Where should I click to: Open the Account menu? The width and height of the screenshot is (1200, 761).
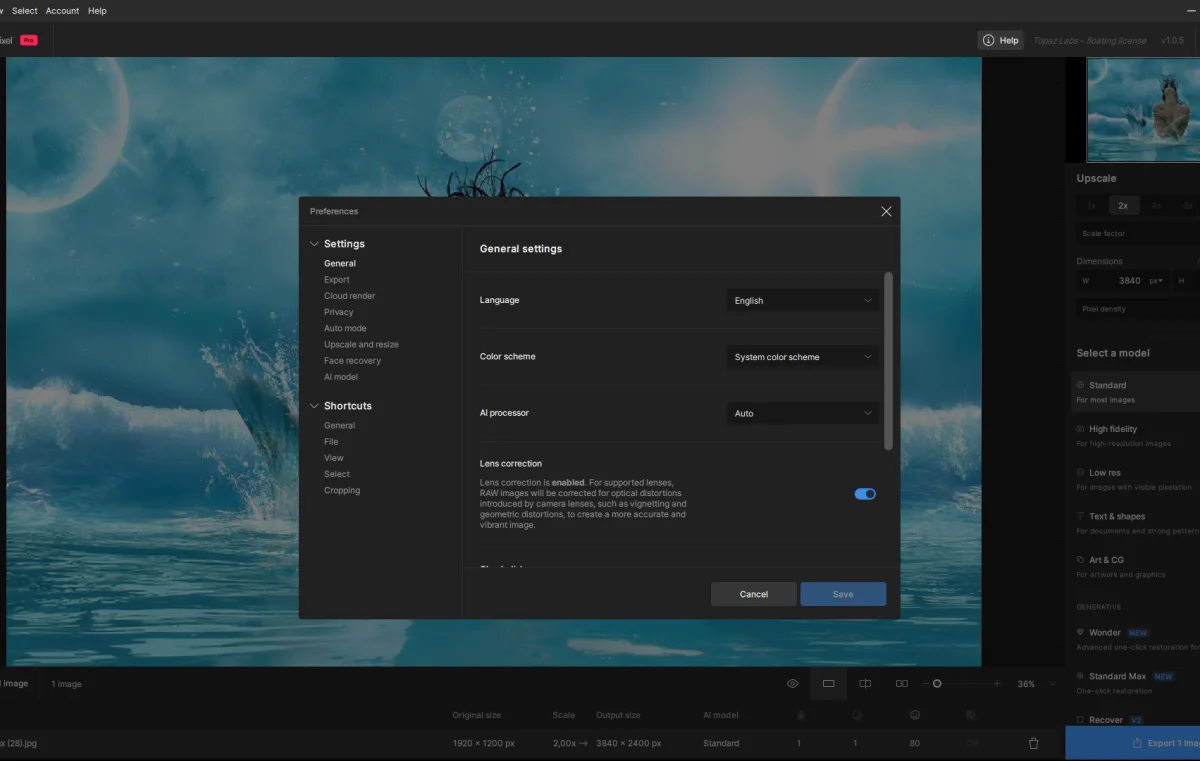[x=62, y=11]
